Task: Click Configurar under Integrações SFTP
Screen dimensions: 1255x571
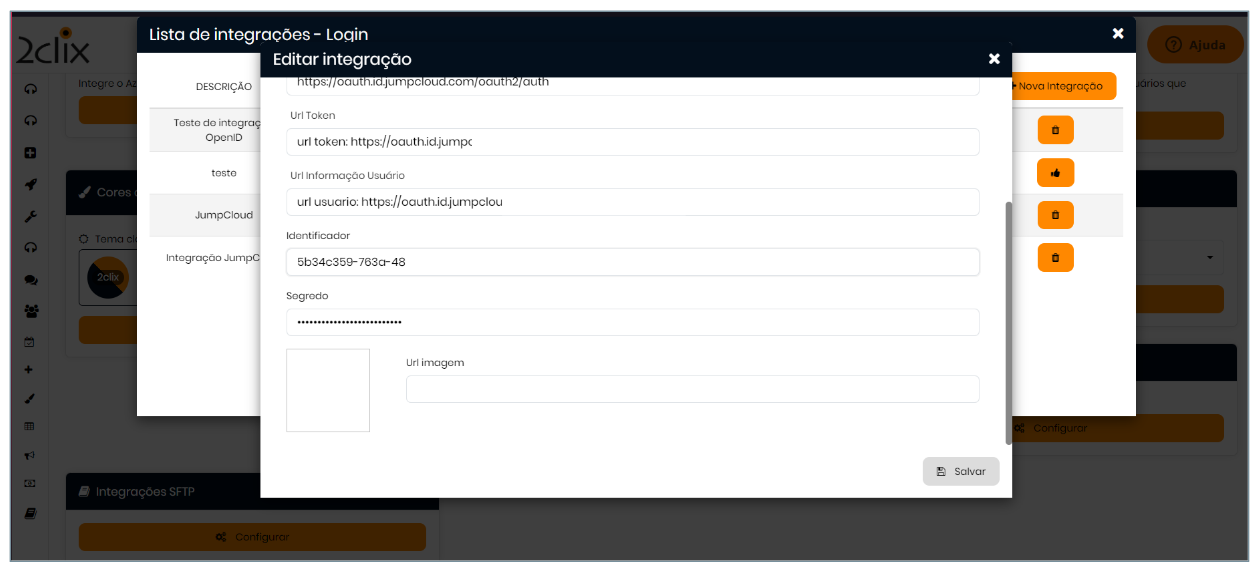Action: click(x=252, y=537)
